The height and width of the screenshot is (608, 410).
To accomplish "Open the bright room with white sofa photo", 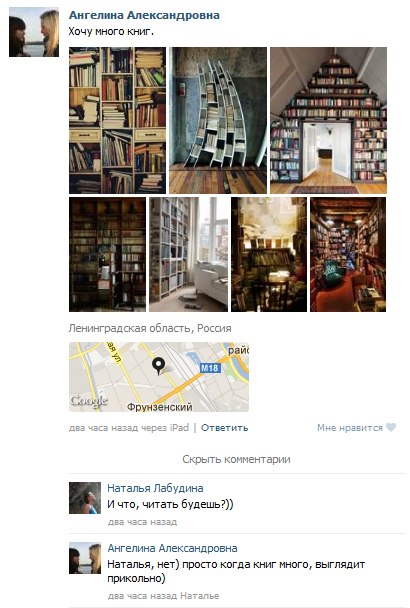I will [x=189, y=254].
